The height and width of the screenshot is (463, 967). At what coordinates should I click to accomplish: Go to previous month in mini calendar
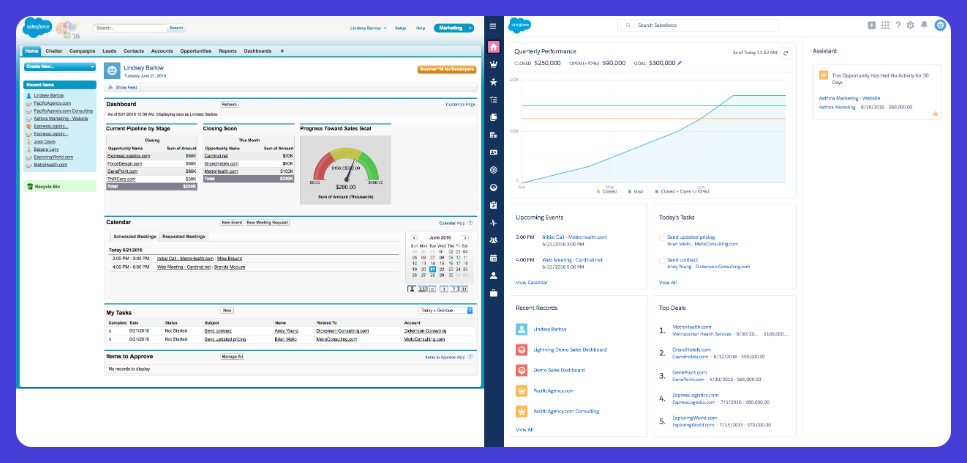pos(414,237)
